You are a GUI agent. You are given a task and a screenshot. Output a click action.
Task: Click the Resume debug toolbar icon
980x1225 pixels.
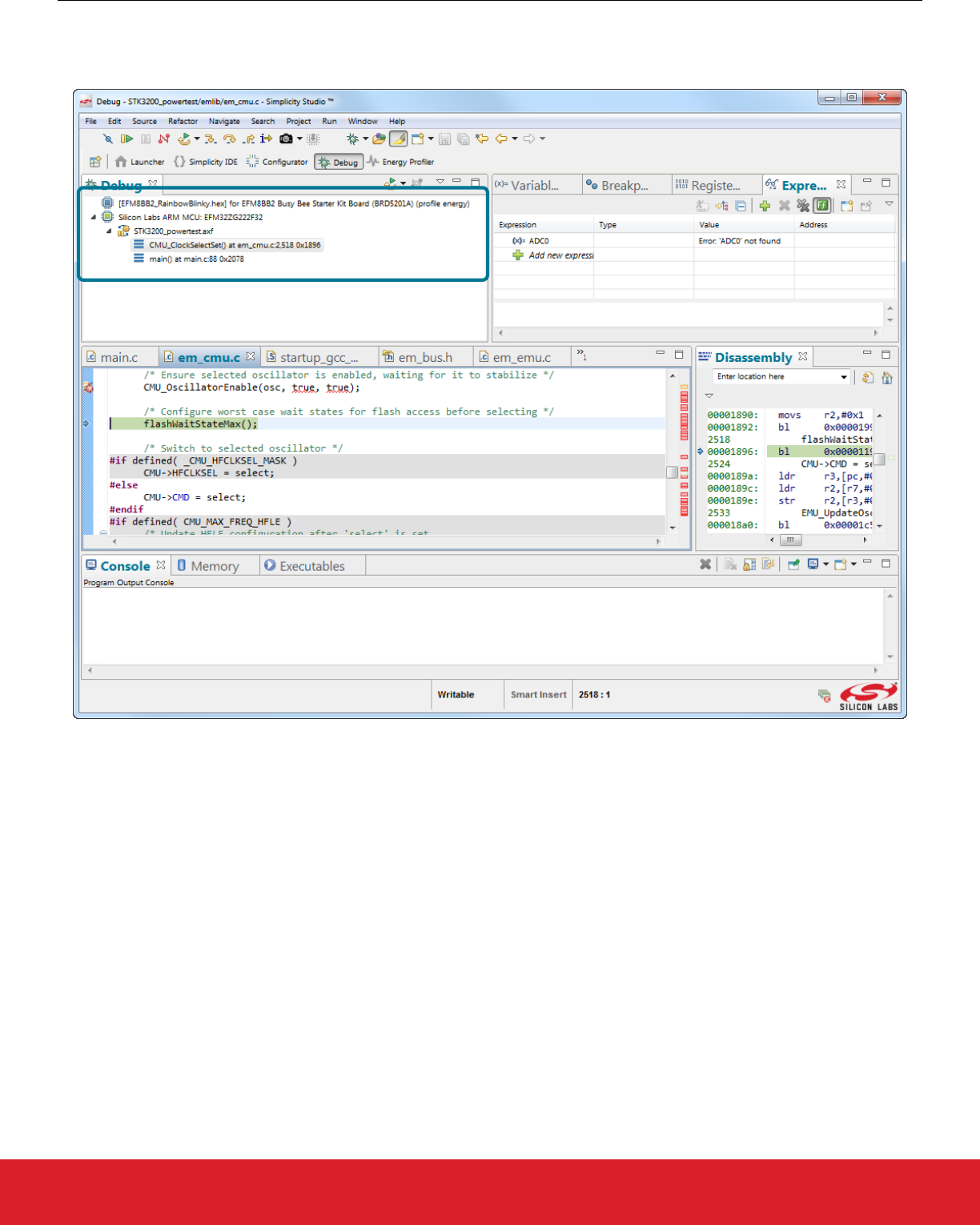(x=127, y=139)
